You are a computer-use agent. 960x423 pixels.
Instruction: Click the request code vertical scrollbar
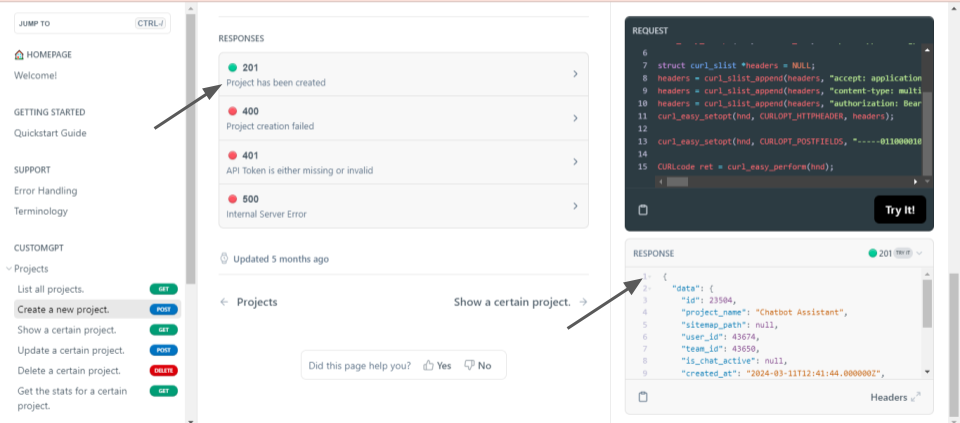click(927, 135)
